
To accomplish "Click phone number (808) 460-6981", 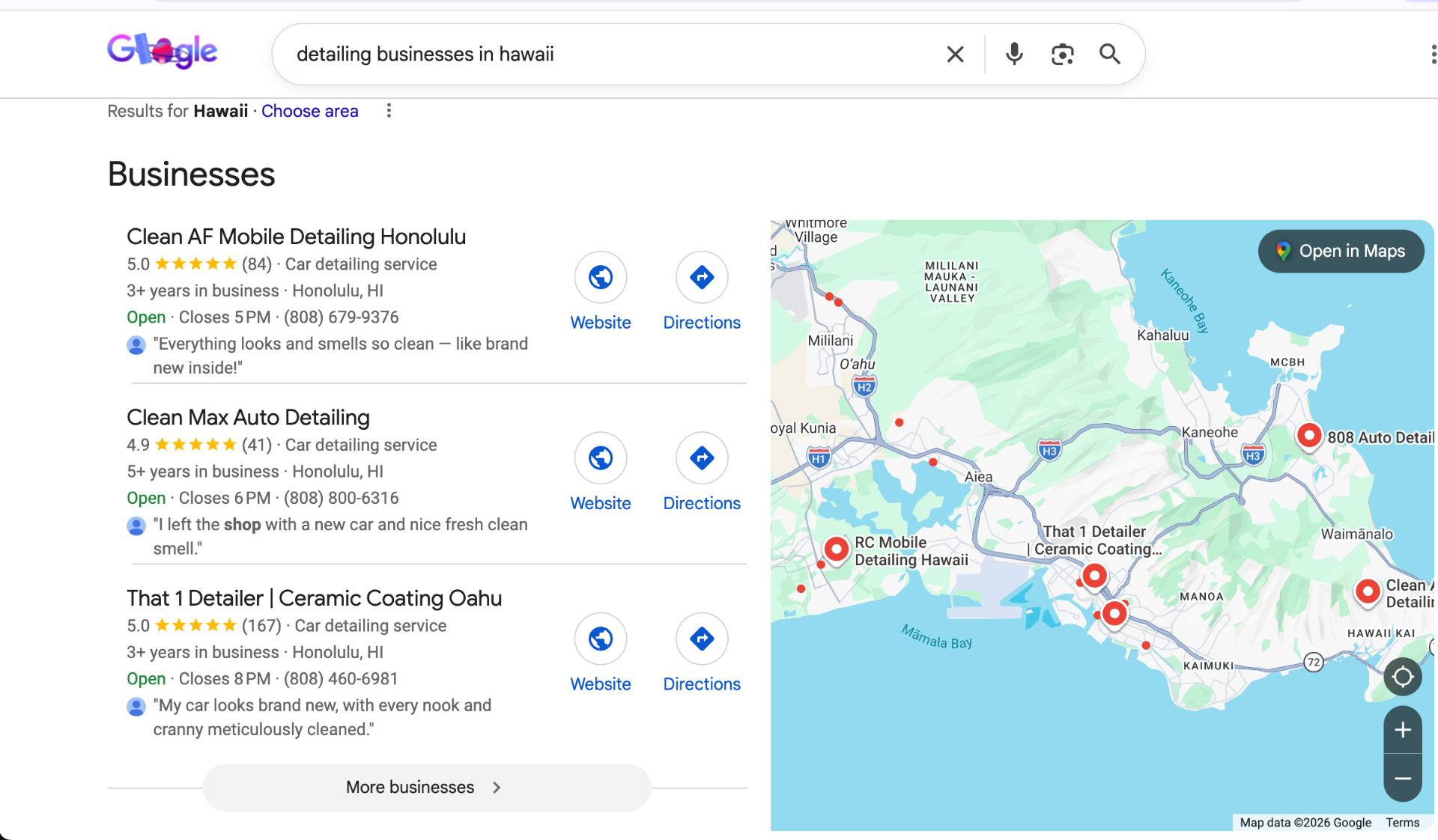I will point(341,678).
